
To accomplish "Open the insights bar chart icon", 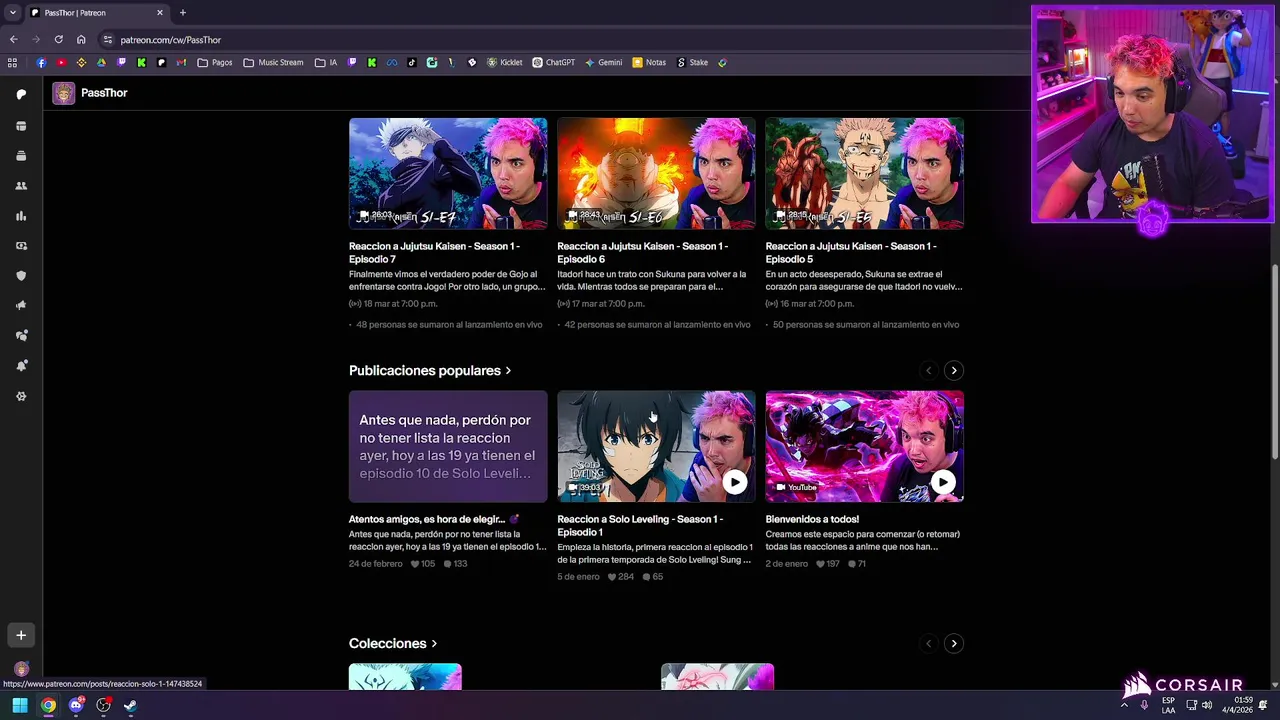I will pyautogui.click(x=21, y=216).
